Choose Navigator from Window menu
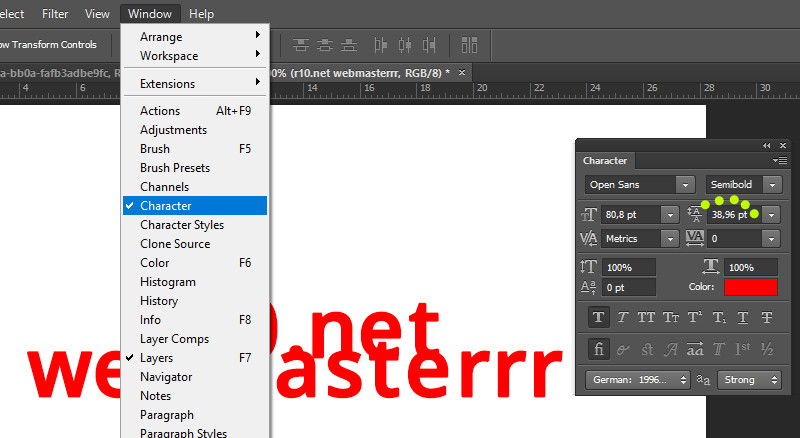Image resolution: width=800 pixels, height=438 pixels. (x=195, y=377)
